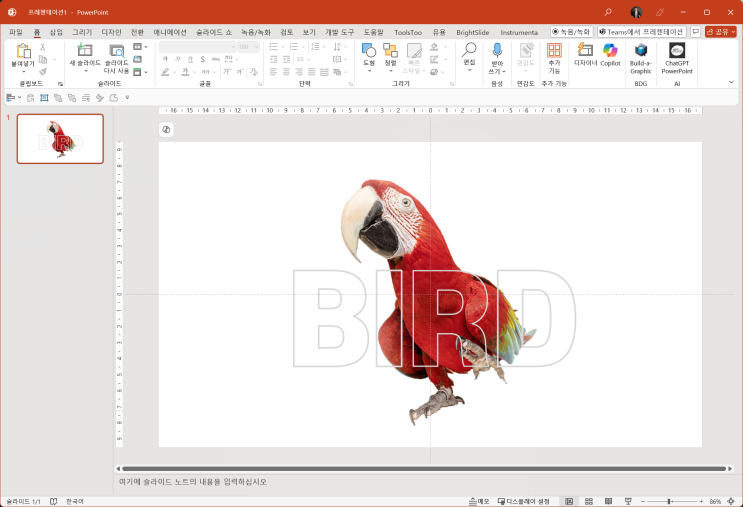This screenshot has width=743, height=507.
Task: Click the Reset slide icon in 슬라이드 group
Action: [x=137, y=59]
